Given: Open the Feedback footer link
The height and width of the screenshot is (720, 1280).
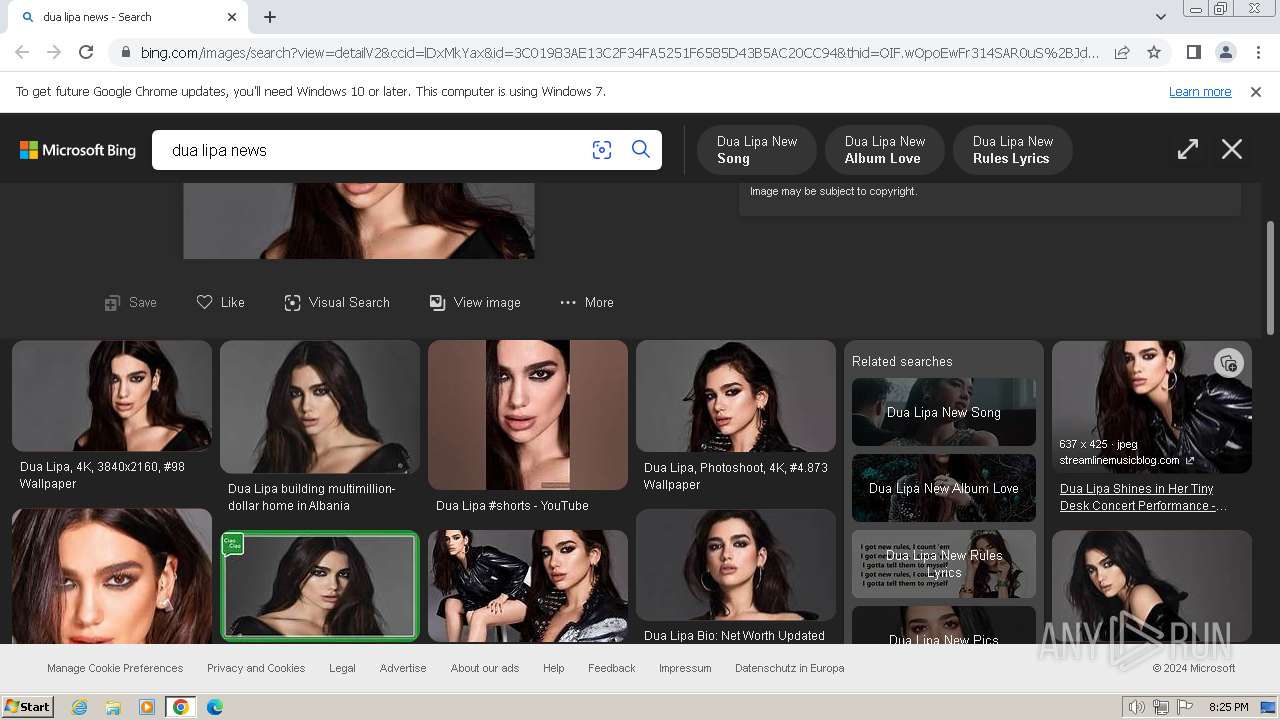Looking at the screenshot, I should [x=612, y=668].
